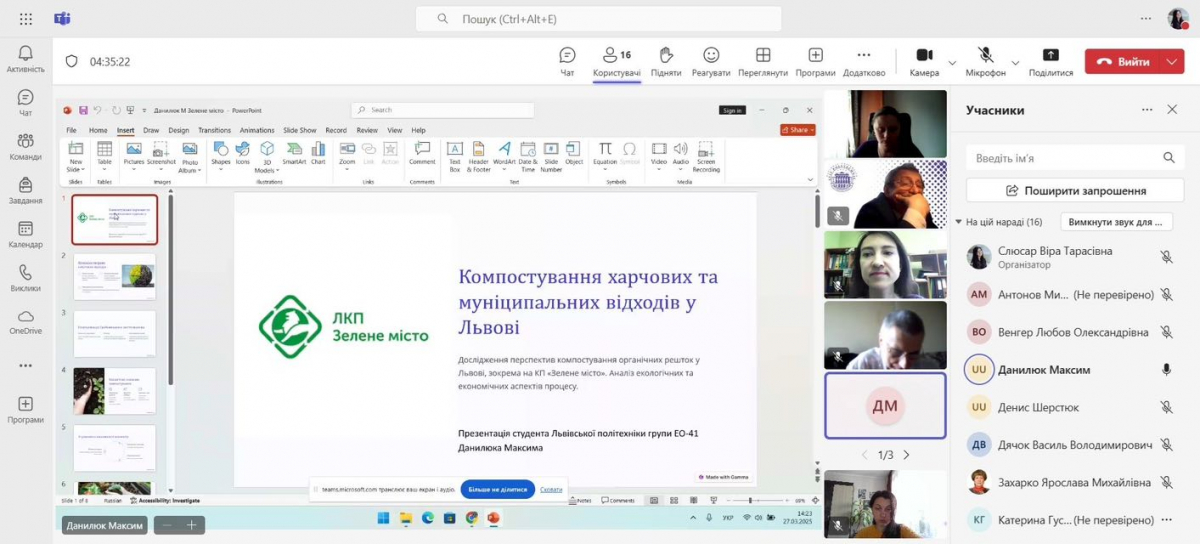Image resolution: width=1200 pixels, height=544 pixels.
Task: Open Chrome from the shared Windows taskbar
Action: coord(472,518)
